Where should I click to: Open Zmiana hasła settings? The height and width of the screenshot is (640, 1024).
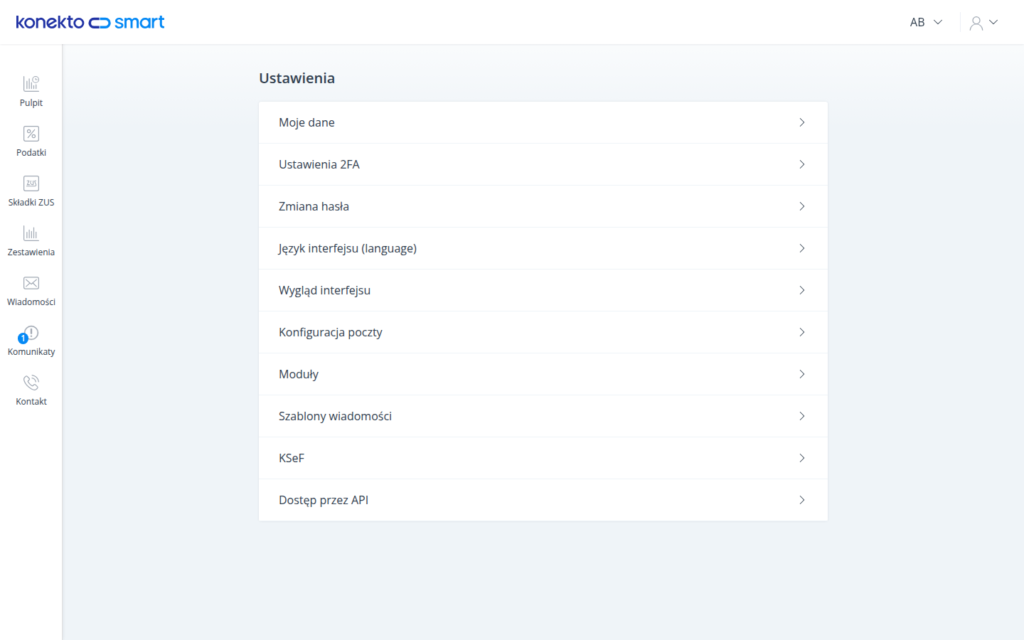pyautogui.click(x=543, y=206)
